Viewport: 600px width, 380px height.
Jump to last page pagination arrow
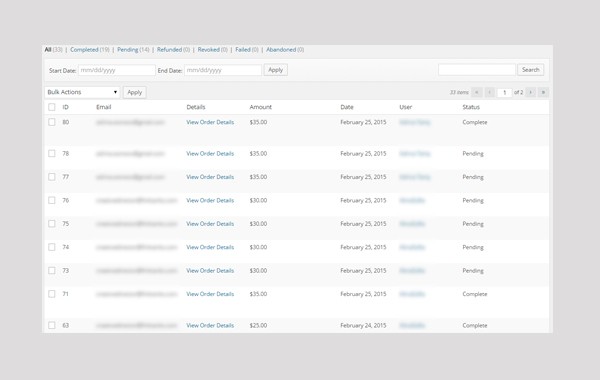coord(543,92)
